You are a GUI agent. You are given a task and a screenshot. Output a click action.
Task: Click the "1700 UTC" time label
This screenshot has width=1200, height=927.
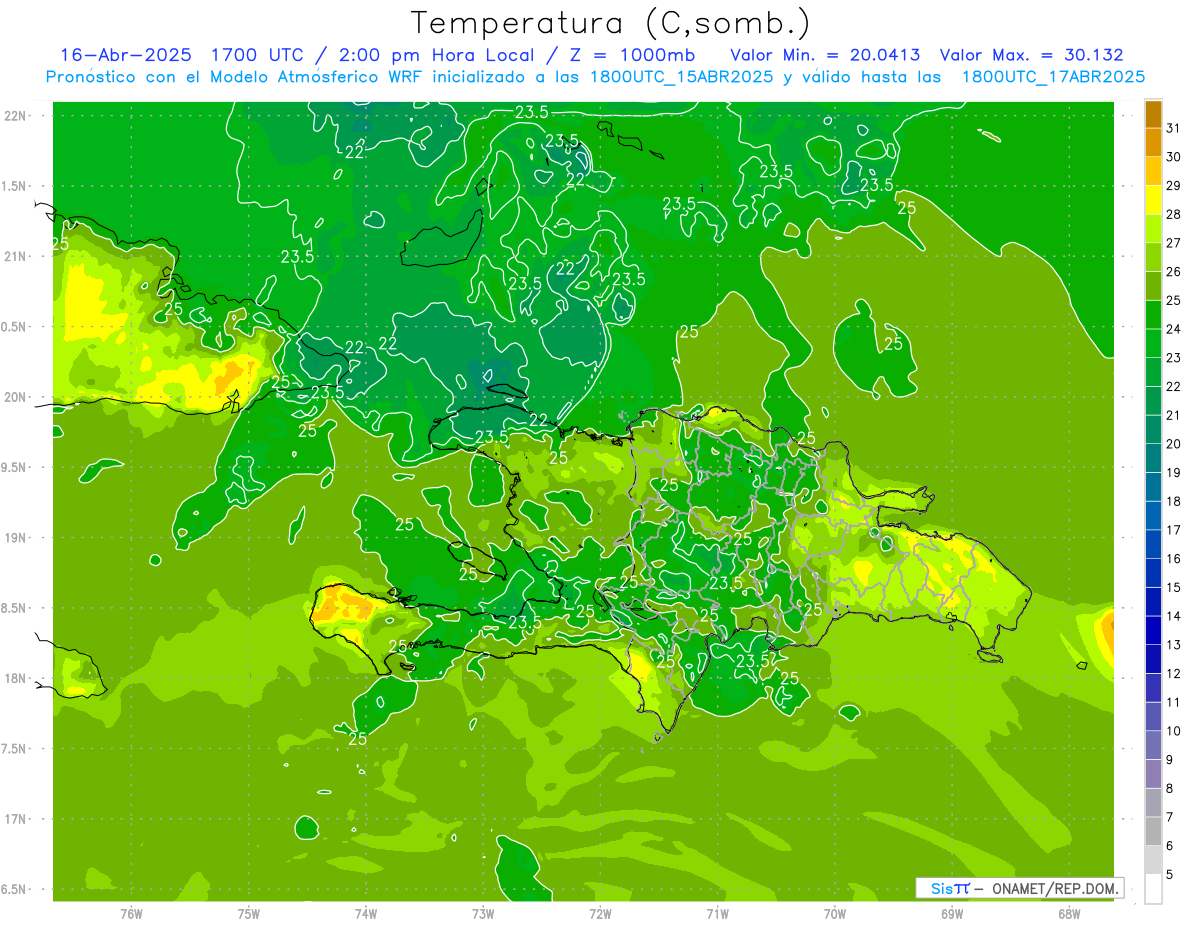[x=258, y=55]
